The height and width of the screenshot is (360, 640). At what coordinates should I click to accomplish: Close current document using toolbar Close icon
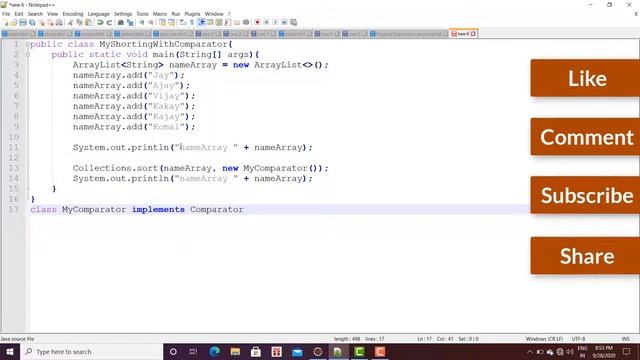coord(41,22)
